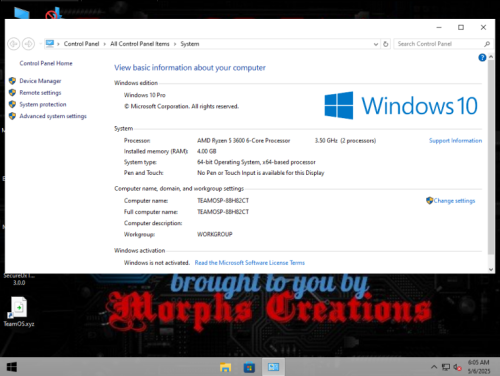Click the vertical scrollbar thumb
This screenshot has width=500, height=376.
[491, 157]
